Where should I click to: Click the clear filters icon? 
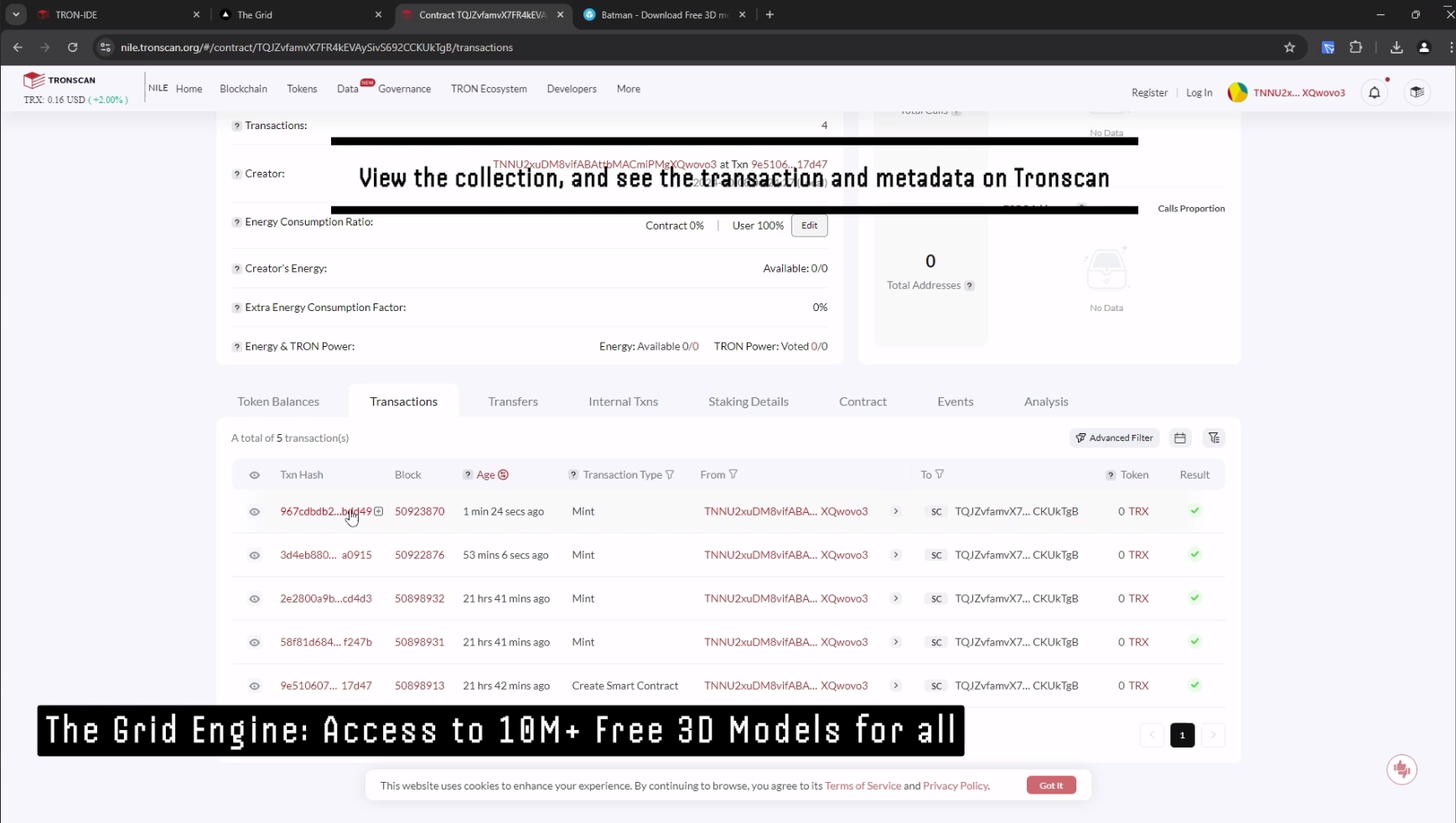tap(1214, 437)
